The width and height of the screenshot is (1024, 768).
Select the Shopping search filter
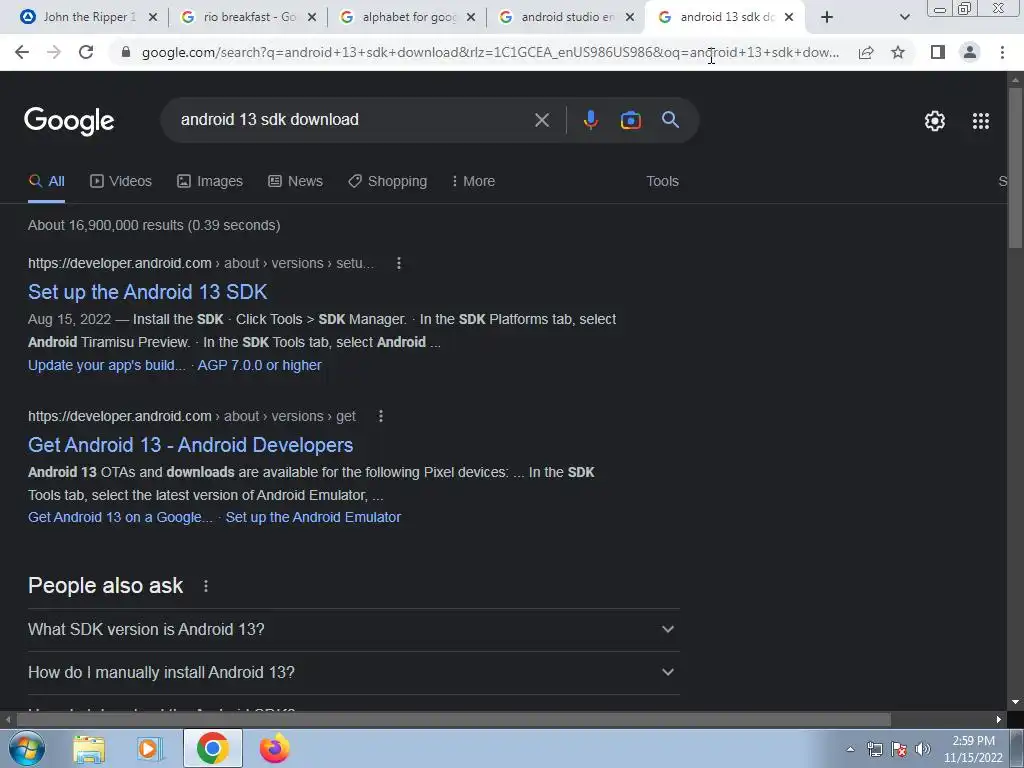387,181
